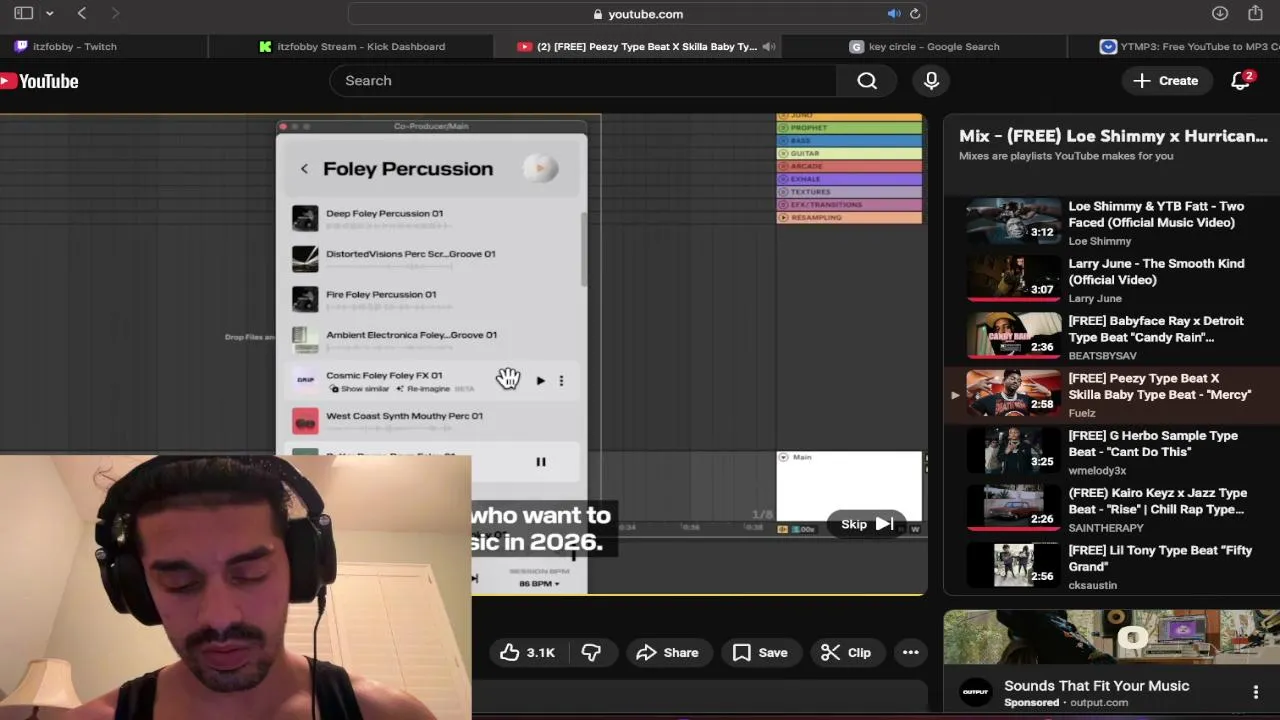Save the video to a playlist
The width and height of the screenshot is (1280, 720).
pos(760,652)
